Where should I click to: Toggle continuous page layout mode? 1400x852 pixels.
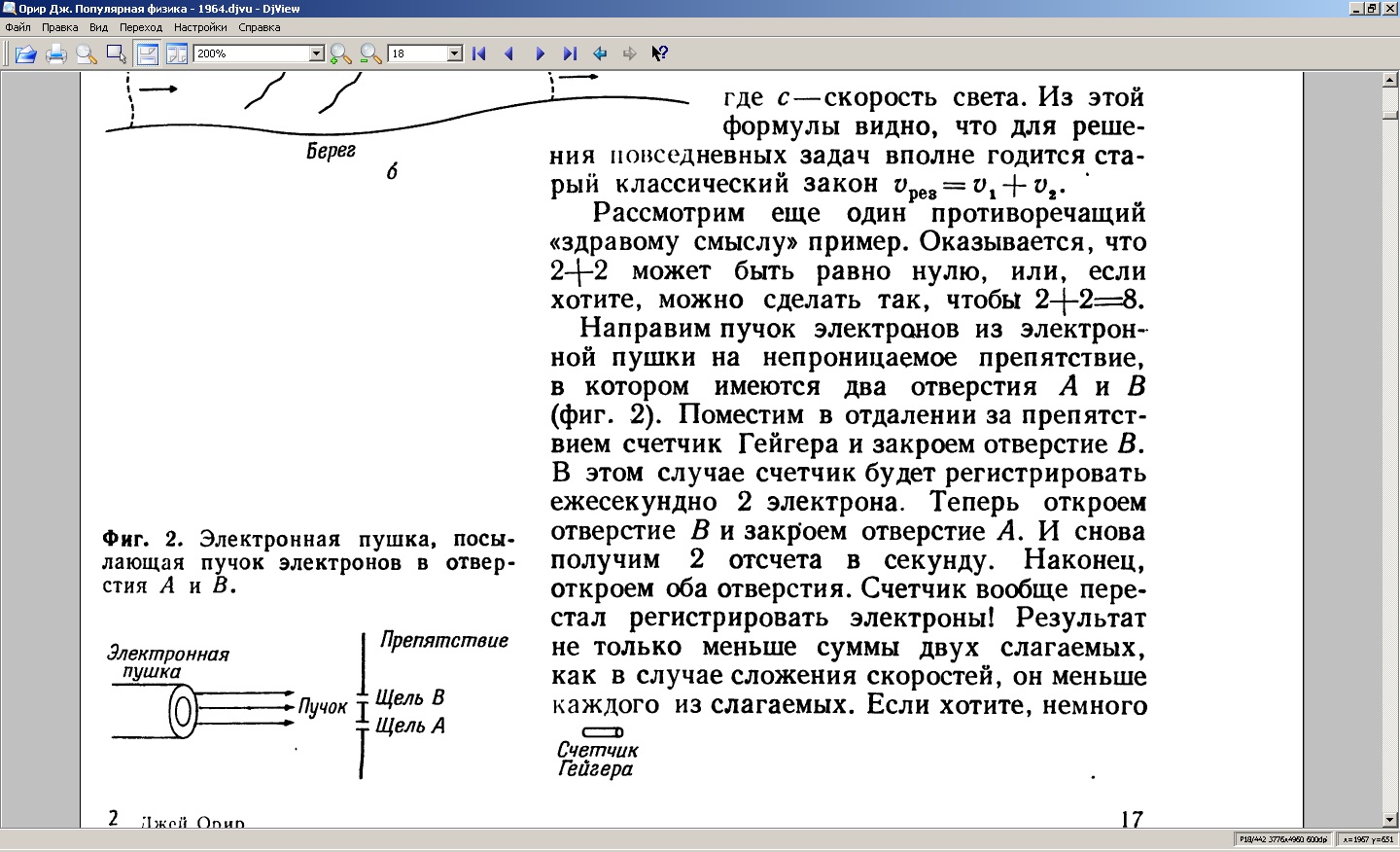point(148,54)
